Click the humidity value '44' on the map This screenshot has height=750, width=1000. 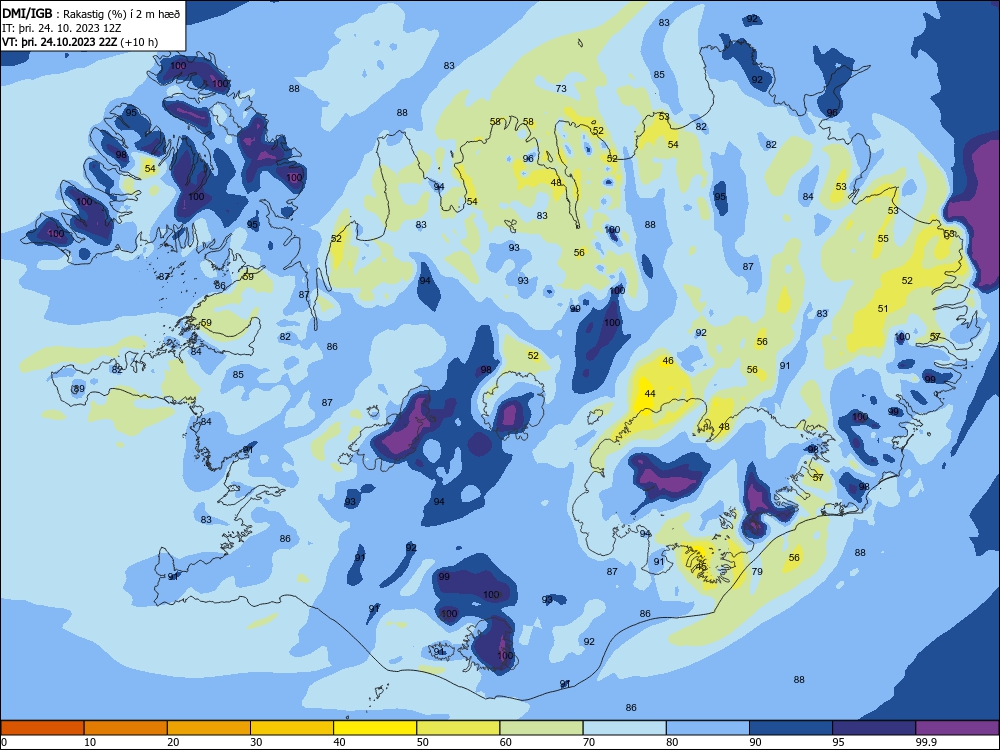[x=650, y=393]
